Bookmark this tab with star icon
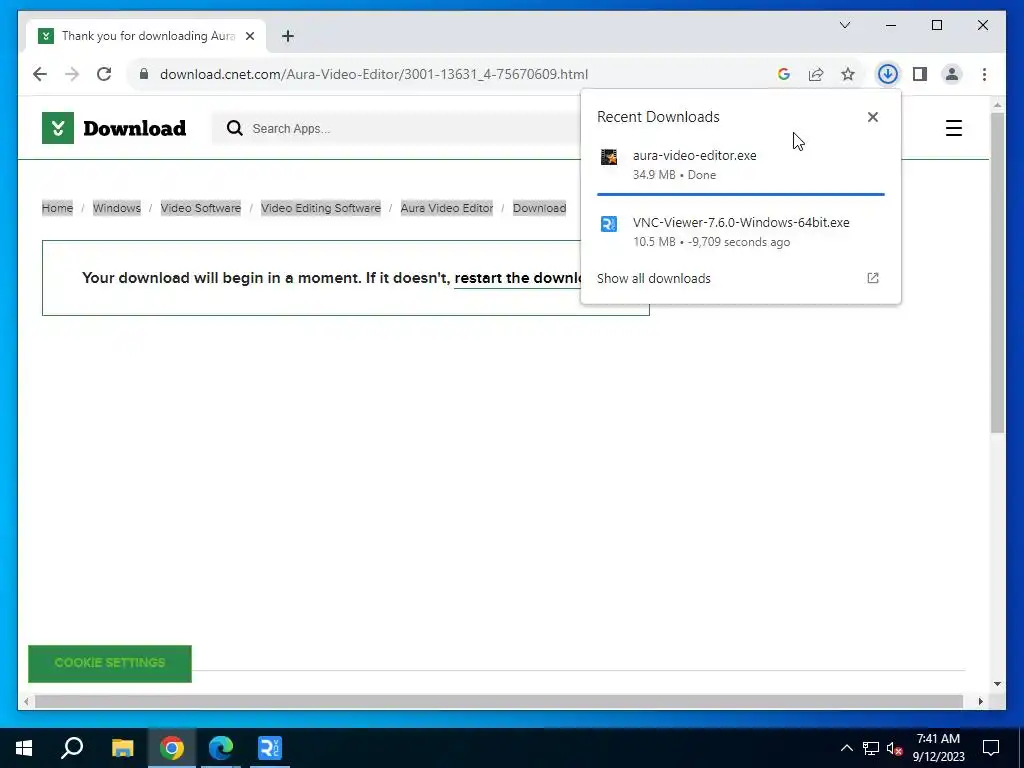This screenshot has width=1024, height=768. coord(848,74)
